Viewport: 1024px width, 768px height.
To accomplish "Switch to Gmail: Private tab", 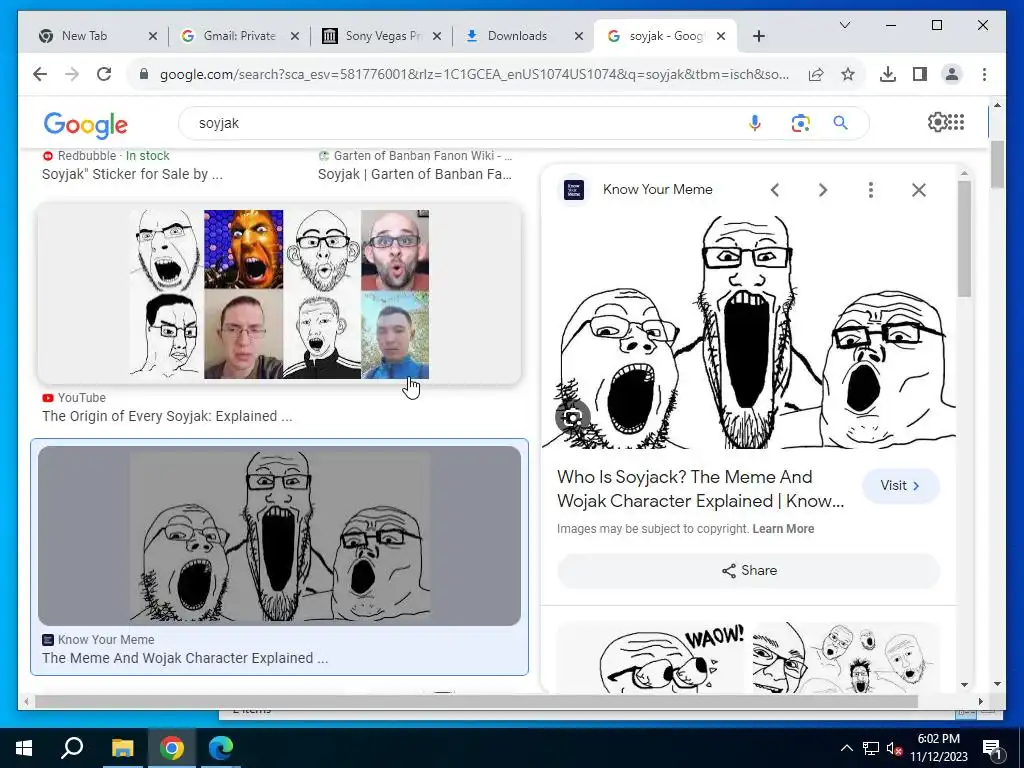I will tap(239, 36).
